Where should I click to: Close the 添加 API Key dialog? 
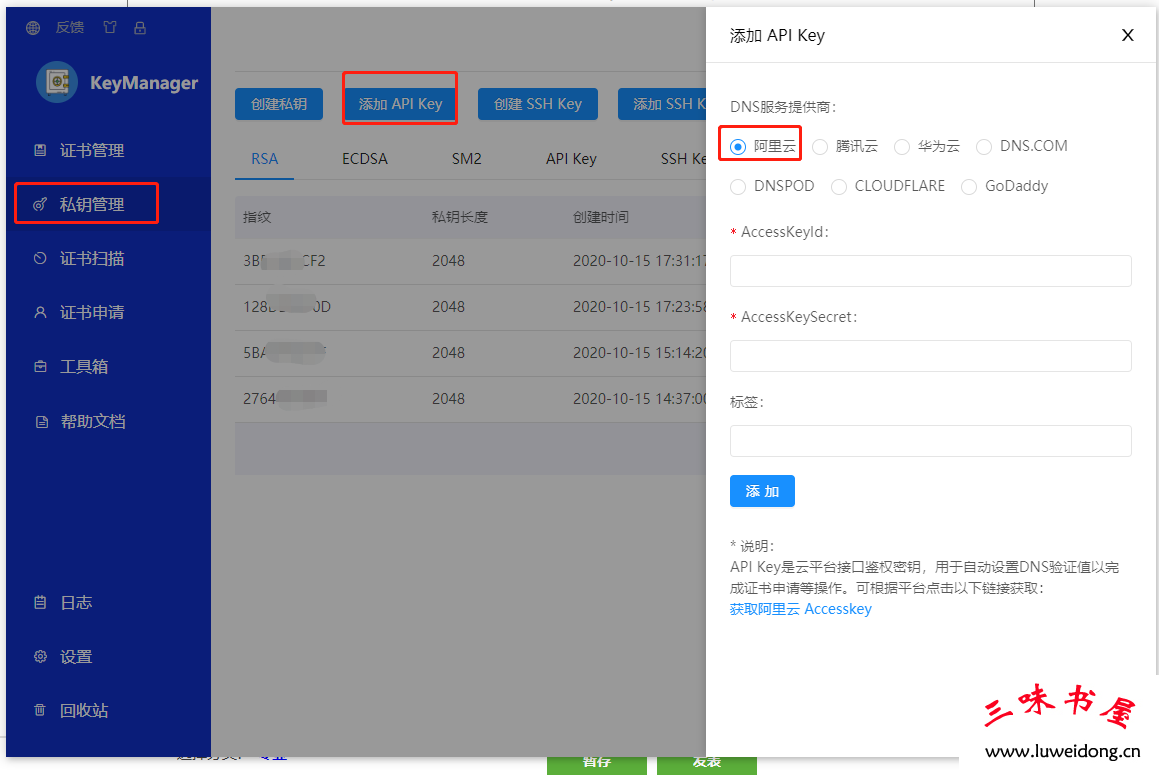1127,35
